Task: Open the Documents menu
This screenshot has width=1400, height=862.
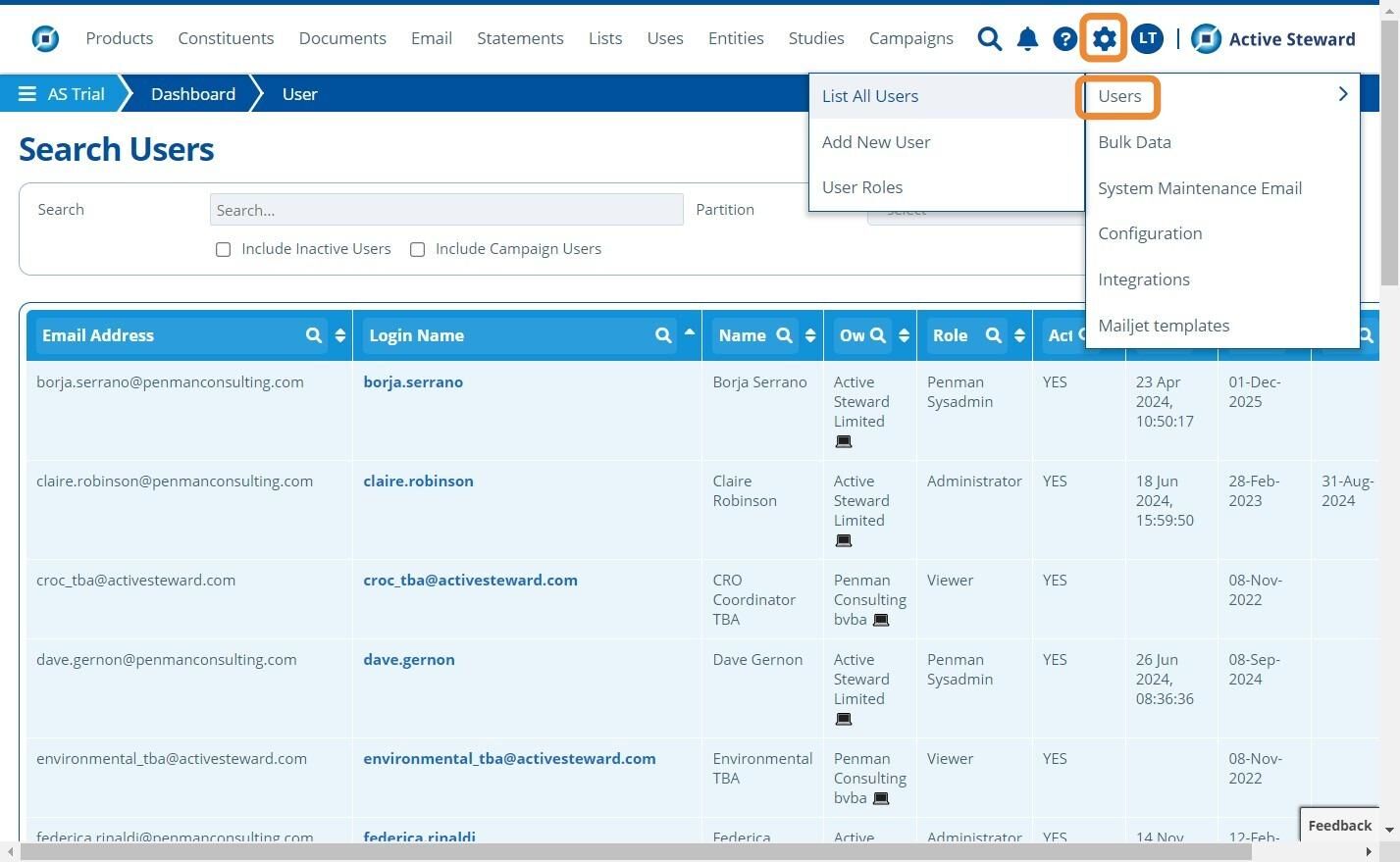Action: click(342, 38)
